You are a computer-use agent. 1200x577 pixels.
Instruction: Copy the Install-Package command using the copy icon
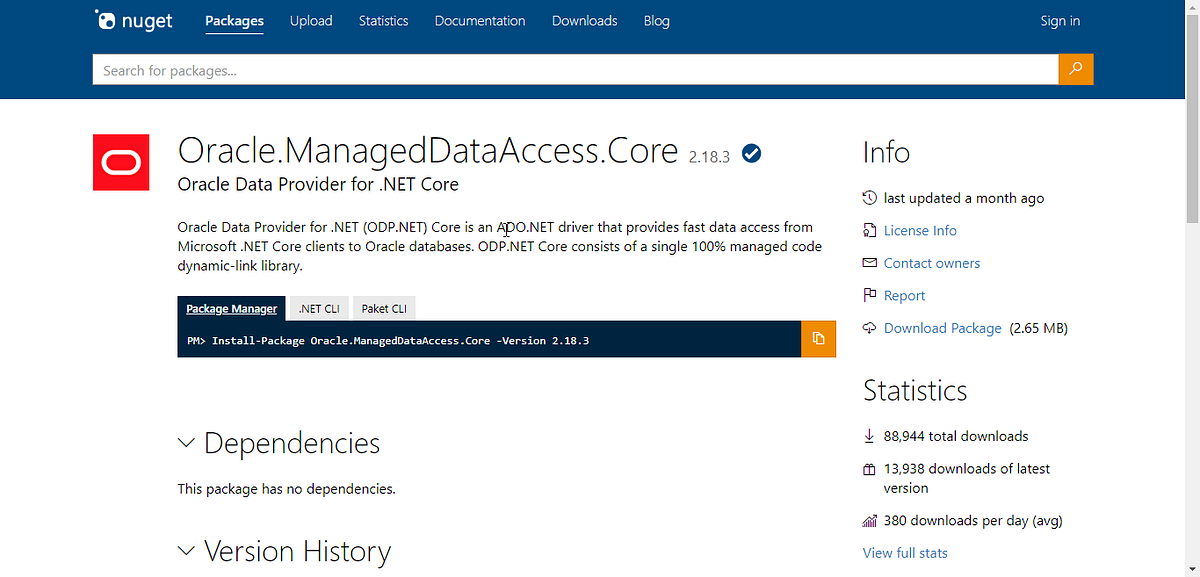click(818, 339)
